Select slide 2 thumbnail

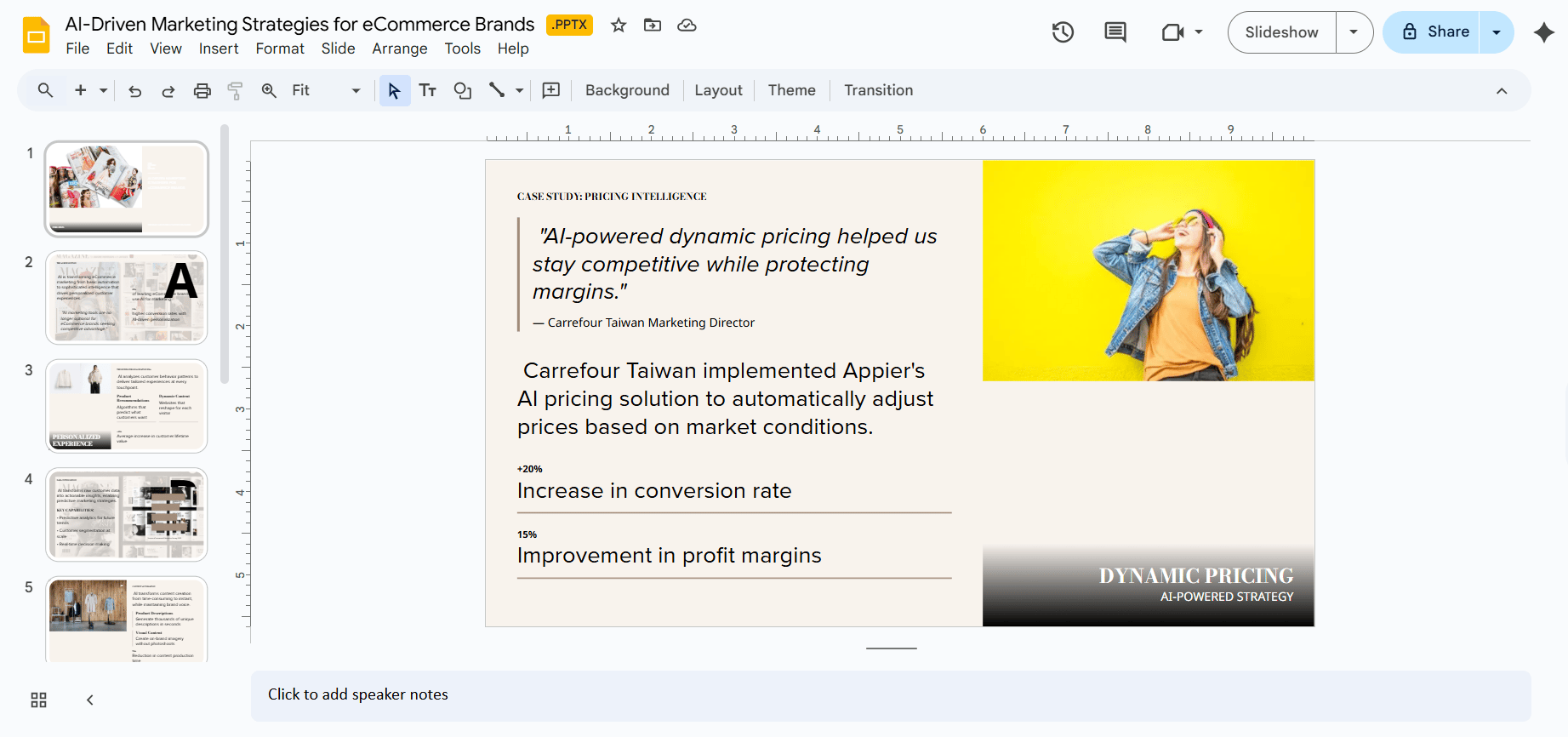(x=127, y=298)
